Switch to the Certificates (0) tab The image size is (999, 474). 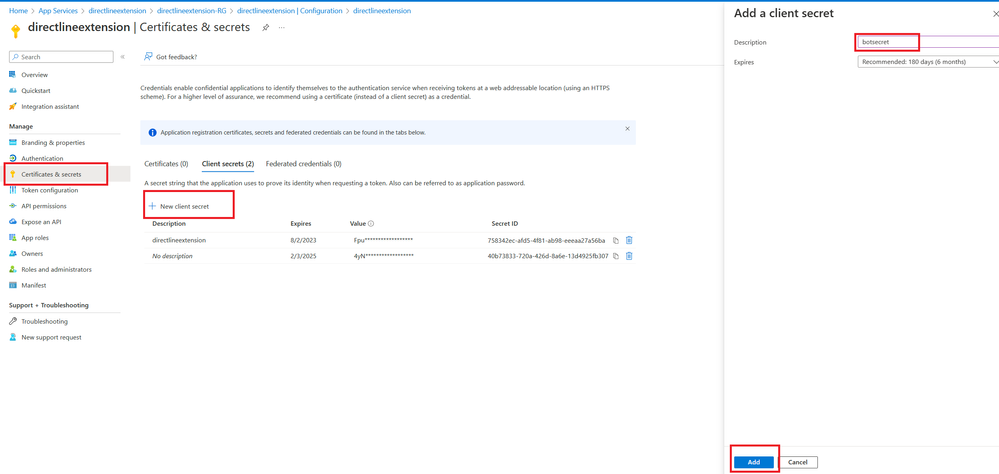click(x=166, y=164)
